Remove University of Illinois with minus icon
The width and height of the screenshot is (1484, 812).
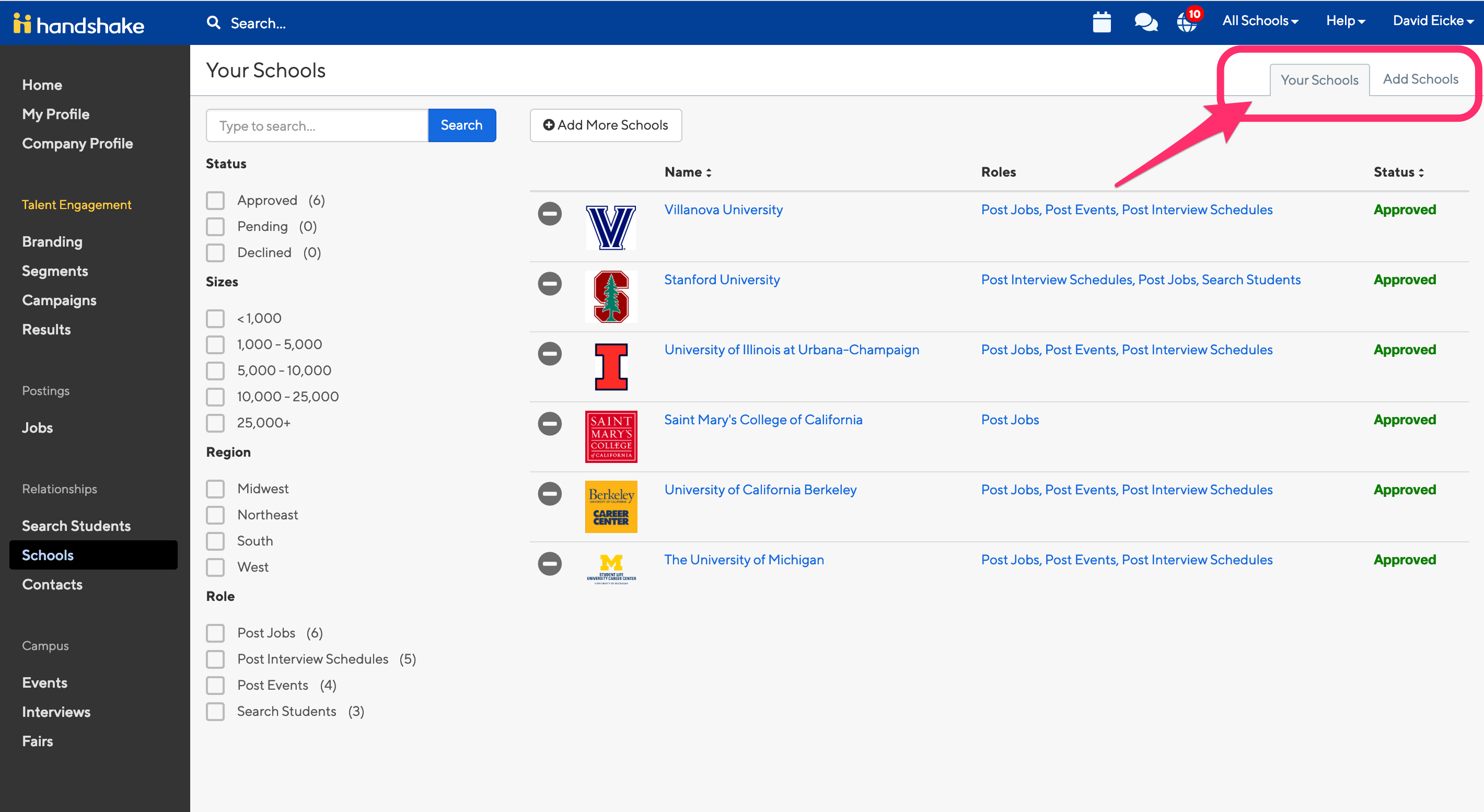coord(550,354)
